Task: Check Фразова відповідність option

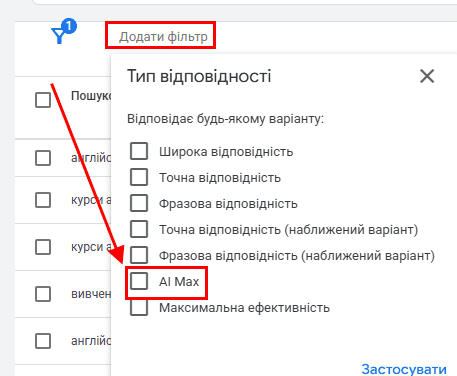Action: tap(139, 203)
